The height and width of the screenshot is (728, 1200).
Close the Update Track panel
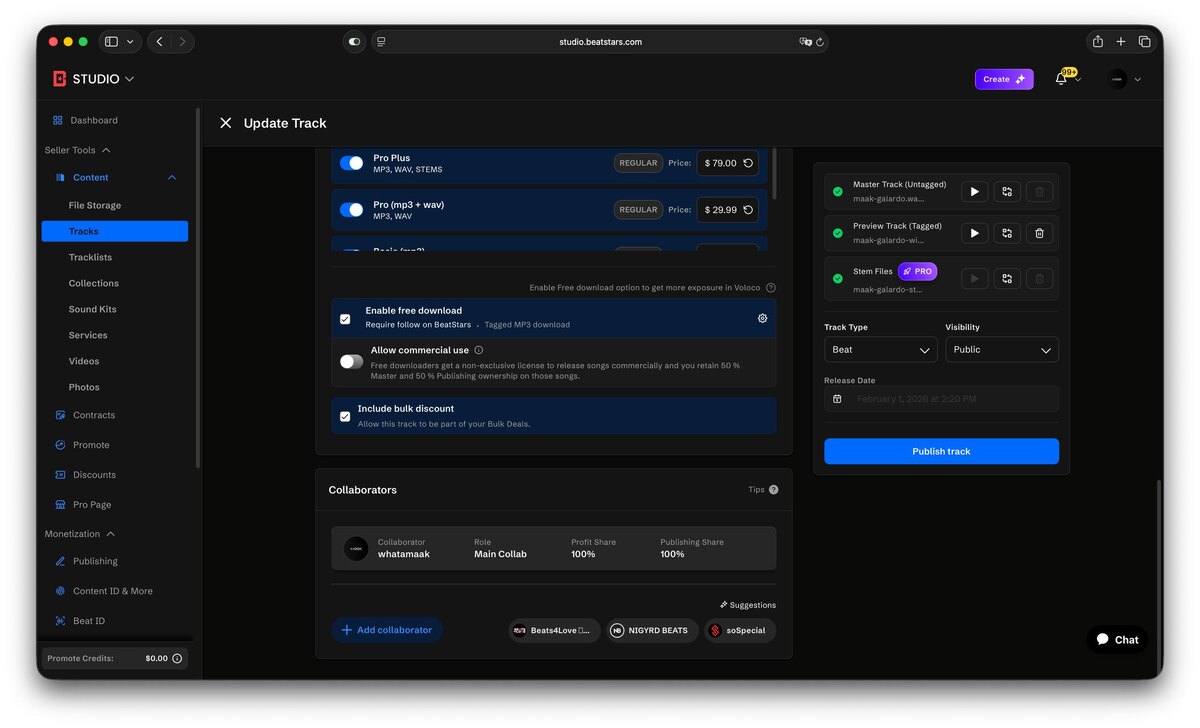[226, 123]
